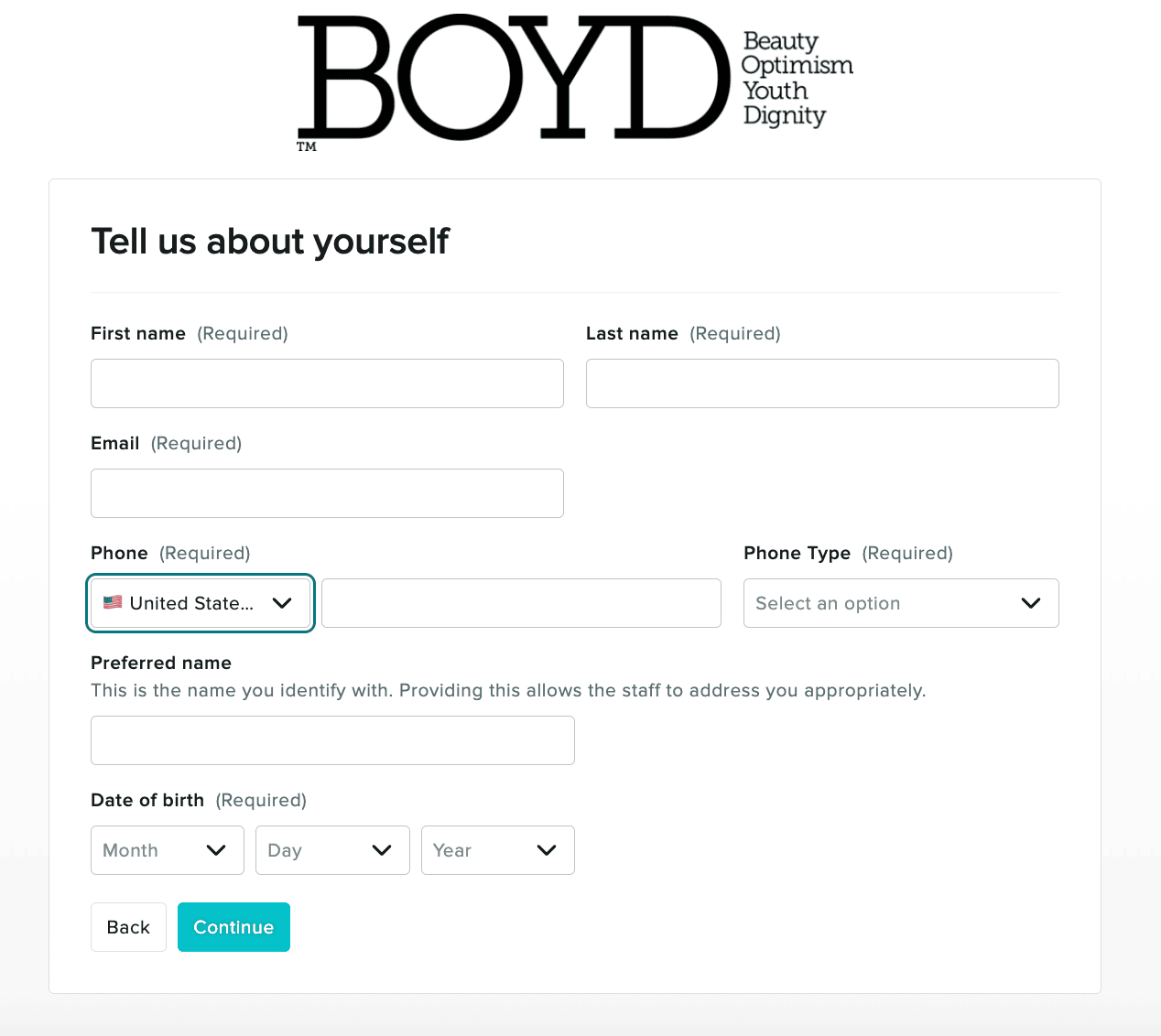The image size is (1161, 1036).
Task: Click inside the First name field
Action: click(327, 383)
